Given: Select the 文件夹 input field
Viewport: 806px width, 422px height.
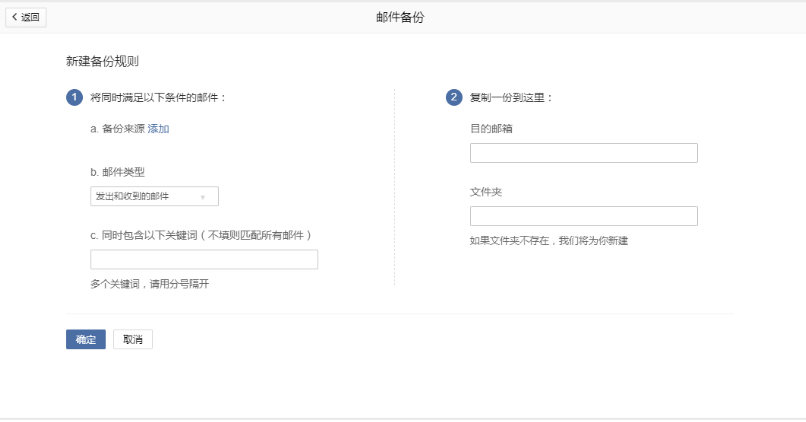Looking at the screenshot, I should (x=583, y=216).
